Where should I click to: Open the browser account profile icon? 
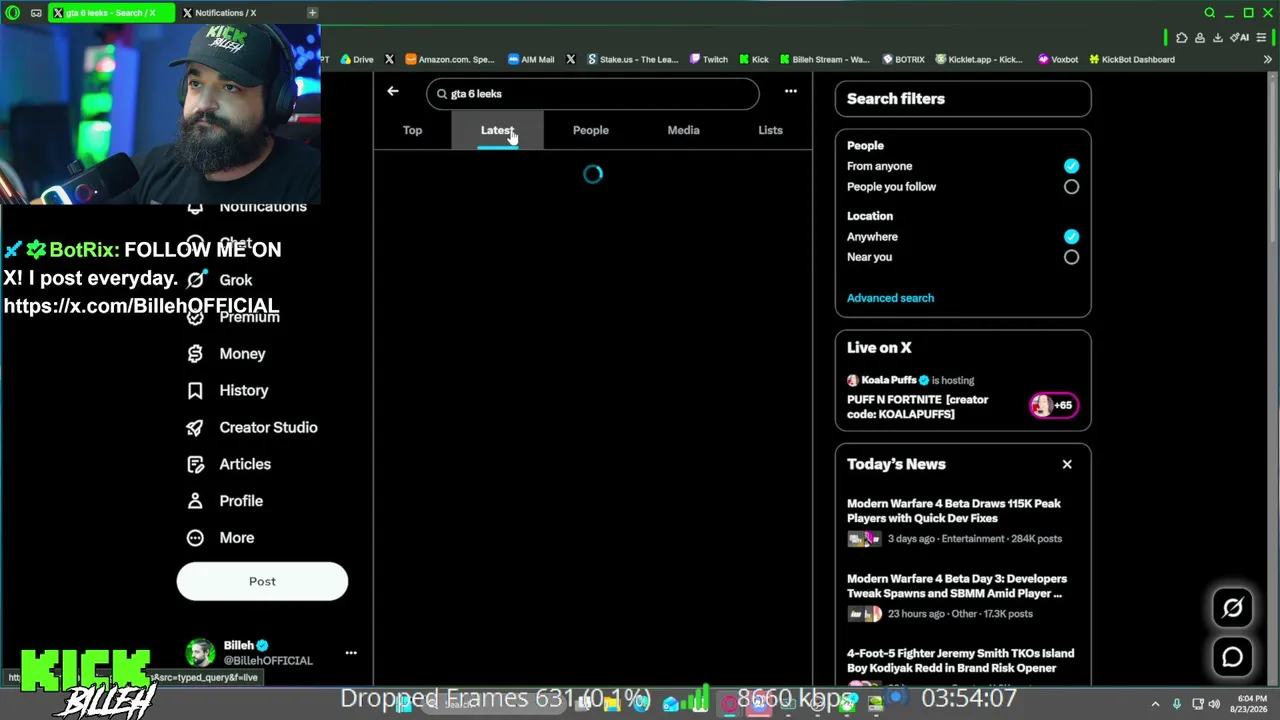click(1200, 38)
